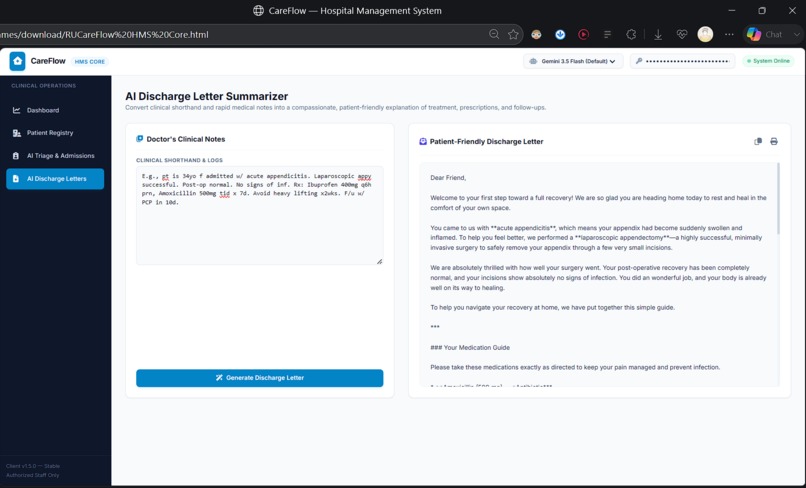Click the HMS CORE badge
The height and width of the screenshot is (488, 806).
click(x=89, y=62)
